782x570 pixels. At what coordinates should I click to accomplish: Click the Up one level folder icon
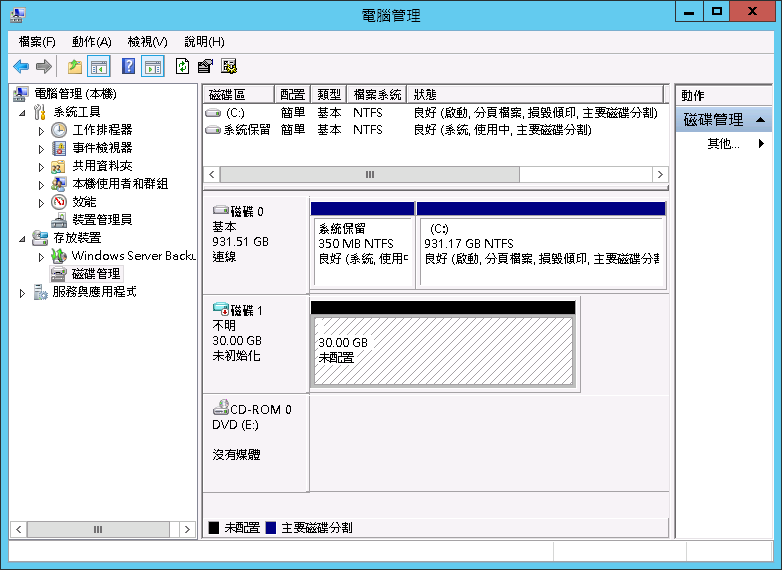point(74,67)
